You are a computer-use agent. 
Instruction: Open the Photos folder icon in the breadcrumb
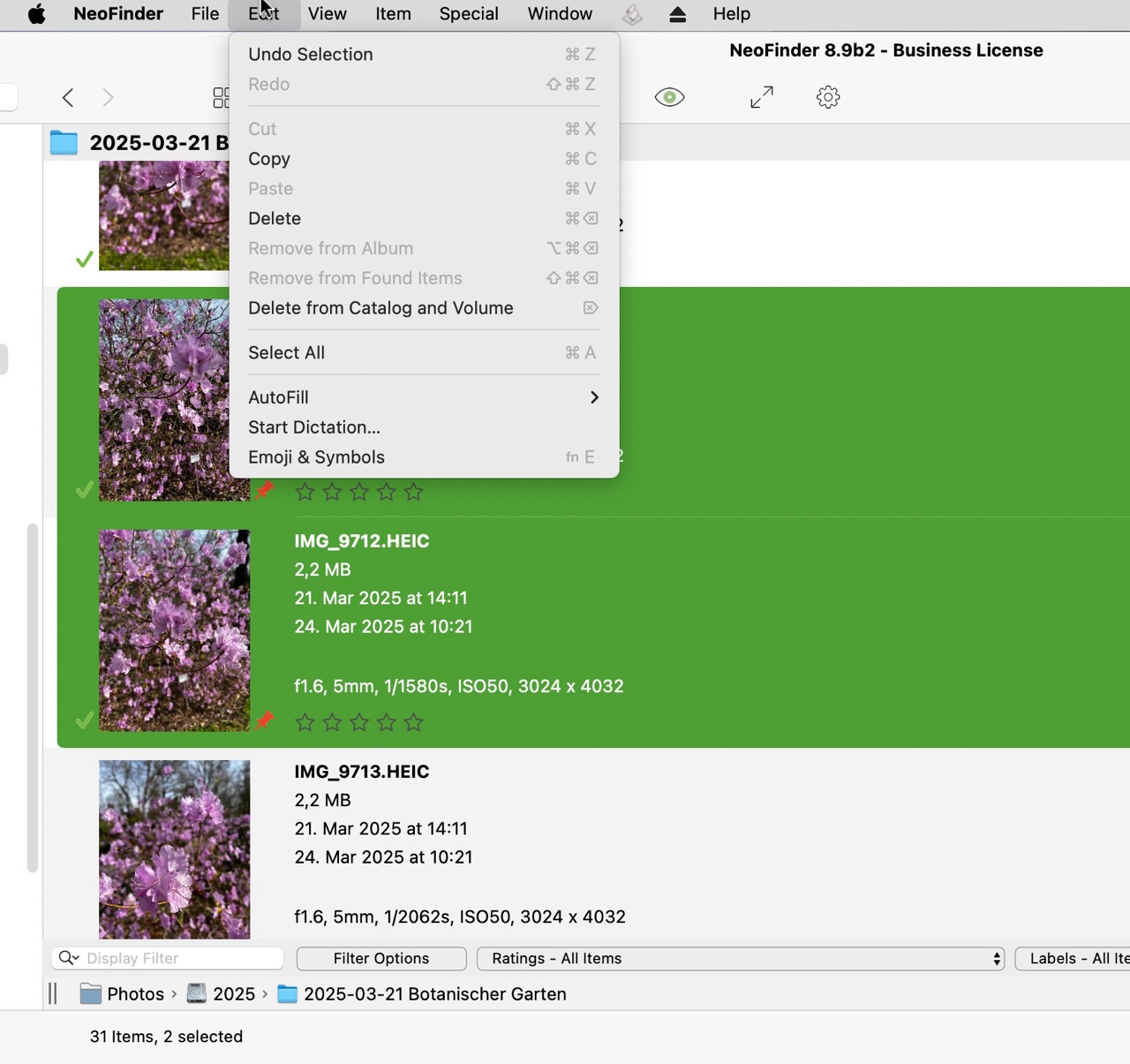click(x=91, y=993)
